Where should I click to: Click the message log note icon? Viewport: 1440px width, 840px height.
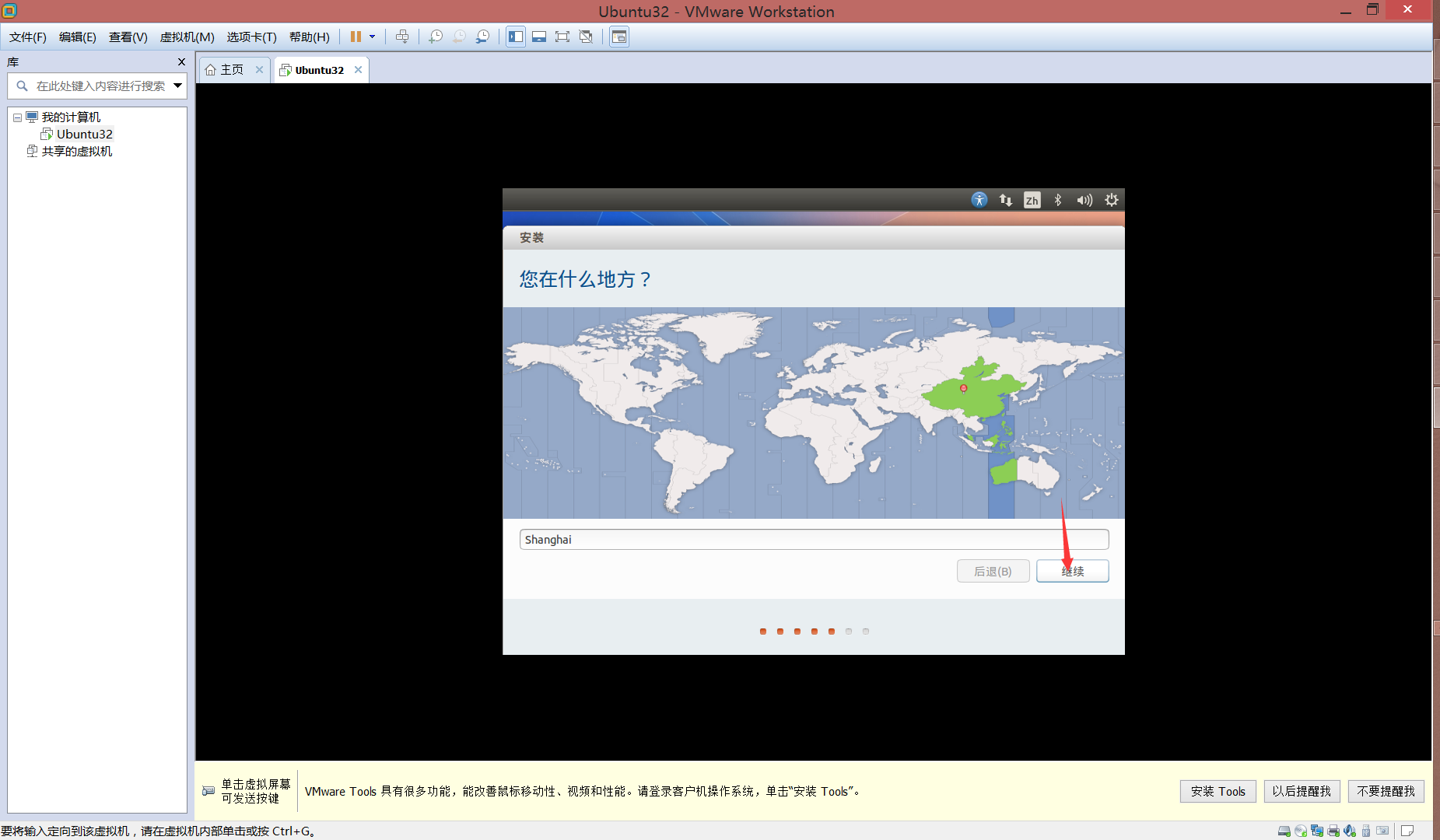[x=1407, y=831]
